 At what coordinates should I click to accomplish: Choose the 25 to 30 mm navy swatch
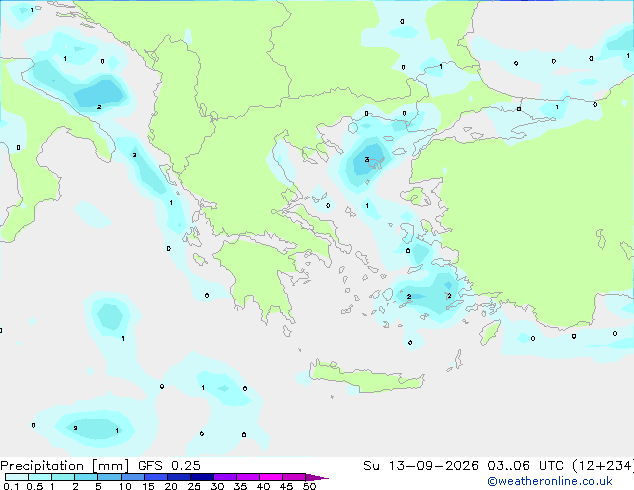tap(201, 477)
